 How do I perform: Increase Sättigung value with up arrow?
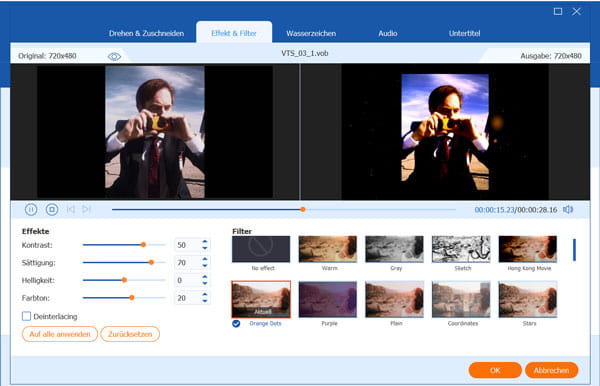click(x=205, y=259)
